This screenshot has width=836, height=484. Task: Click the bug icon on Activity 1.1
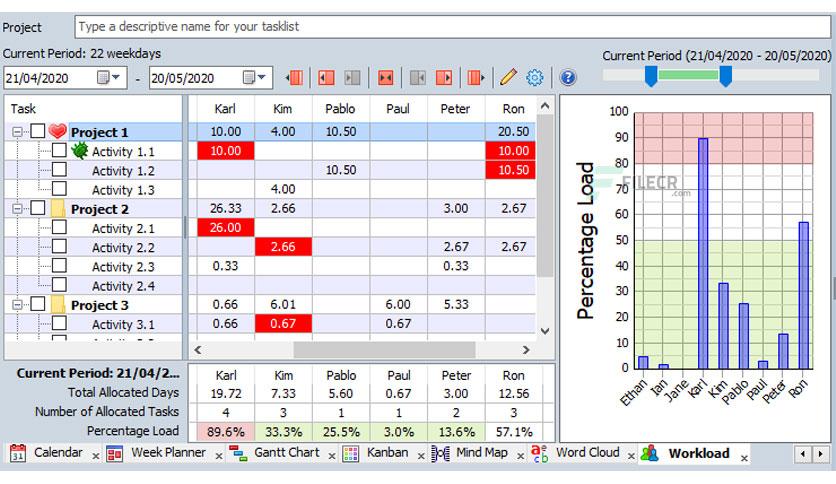79,150
